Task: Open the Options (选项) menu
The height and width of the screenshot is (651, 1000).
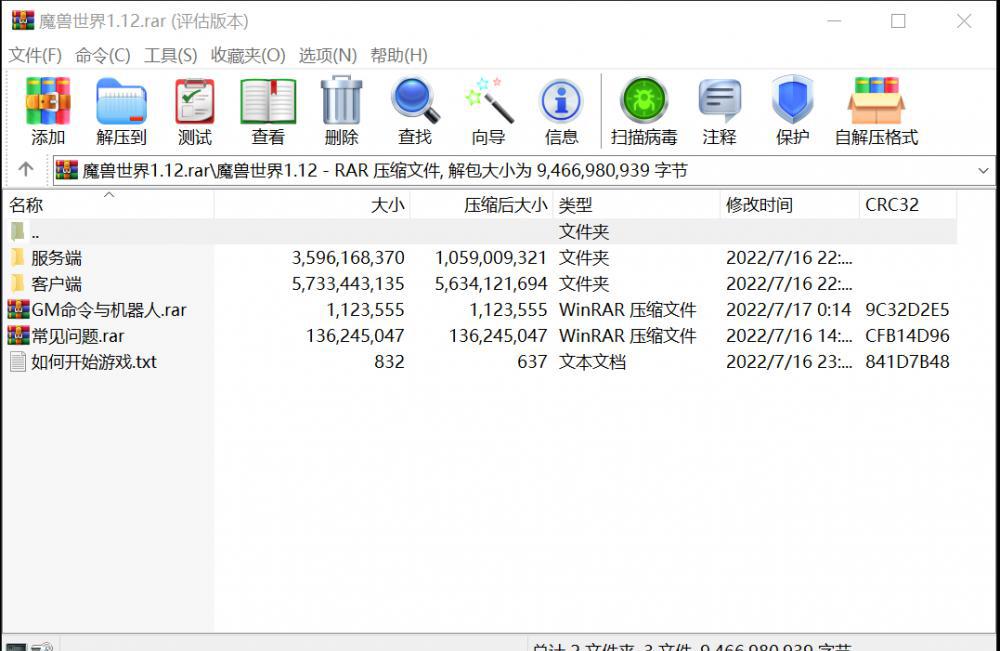Action: point(328,55)
